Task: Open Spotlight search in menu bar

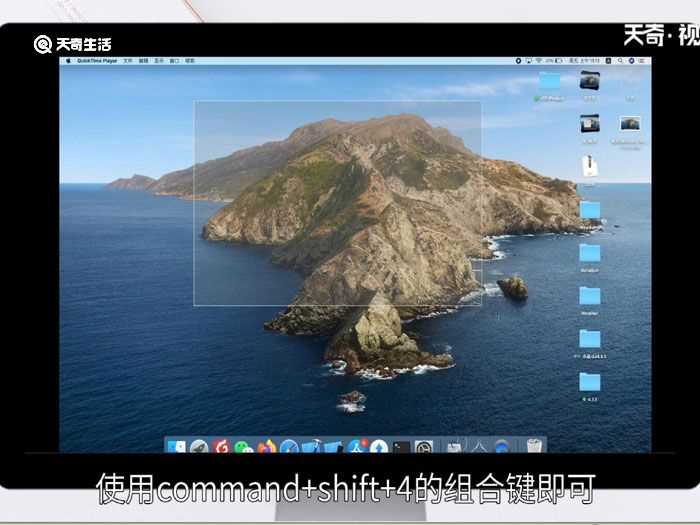Action: click(x=621, y=61)
